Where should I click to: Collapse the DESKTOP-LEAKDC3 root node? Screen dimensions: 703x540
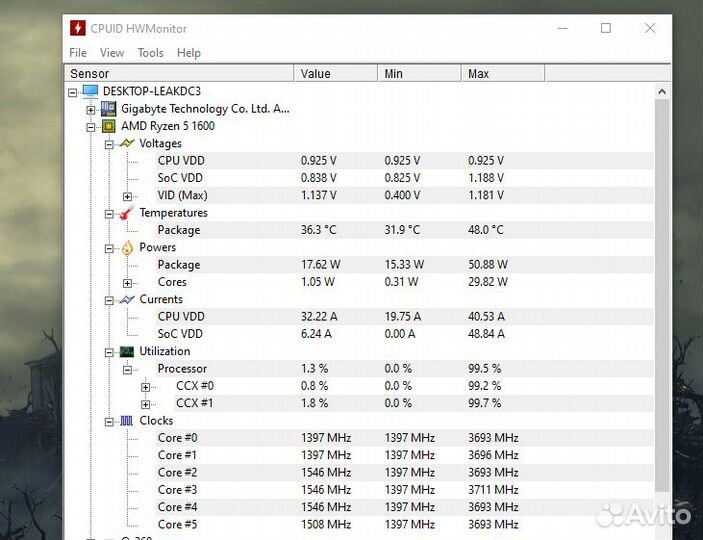click(72, 92)
